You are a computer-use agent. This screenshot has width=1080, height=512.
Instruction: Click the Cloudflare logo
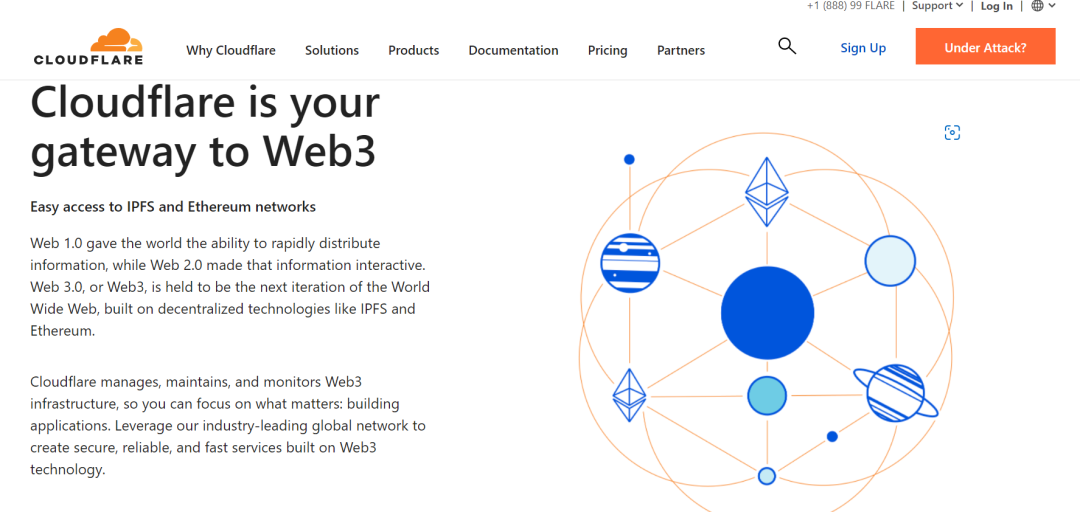coord(88,47)
